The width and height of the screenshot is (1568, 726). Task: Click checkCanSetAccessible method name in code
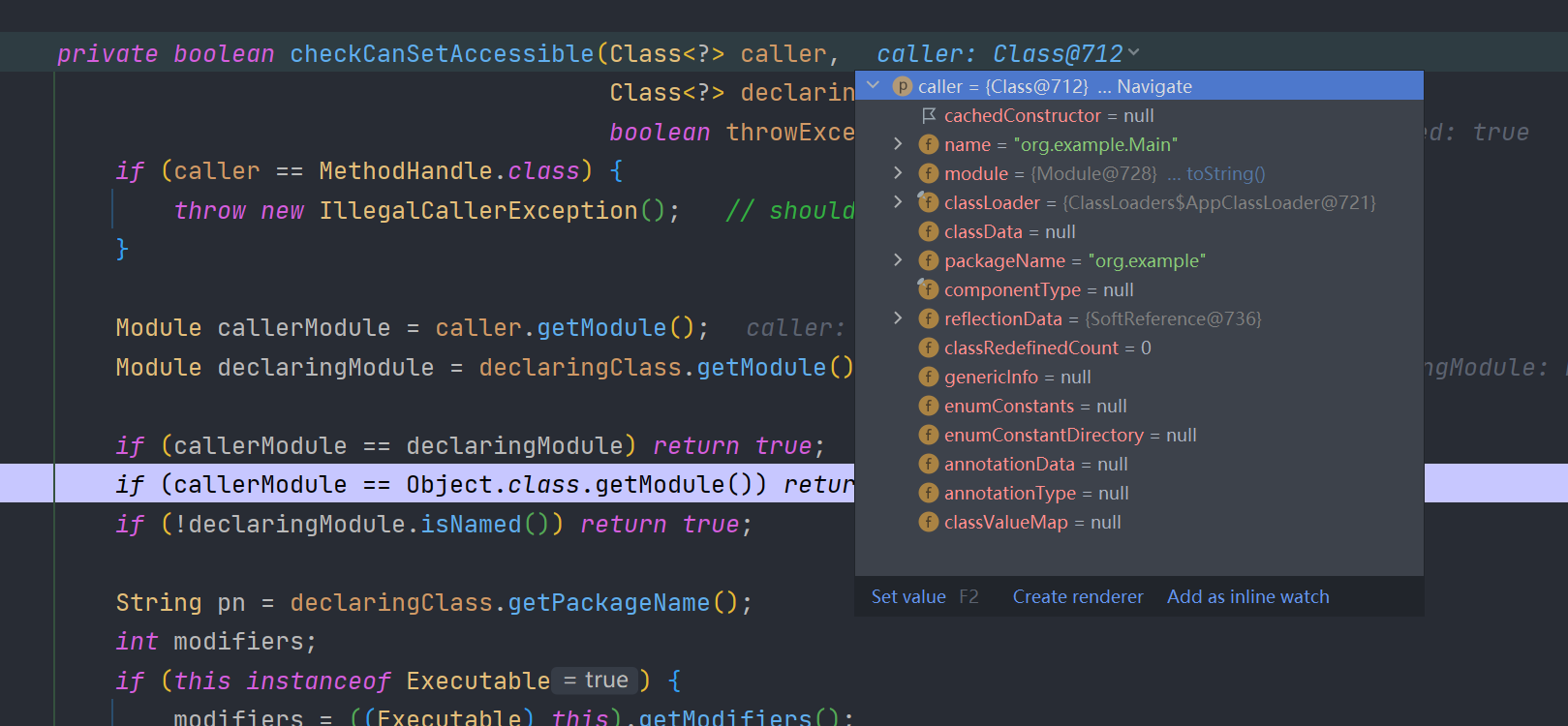click(x=442, y=53)
